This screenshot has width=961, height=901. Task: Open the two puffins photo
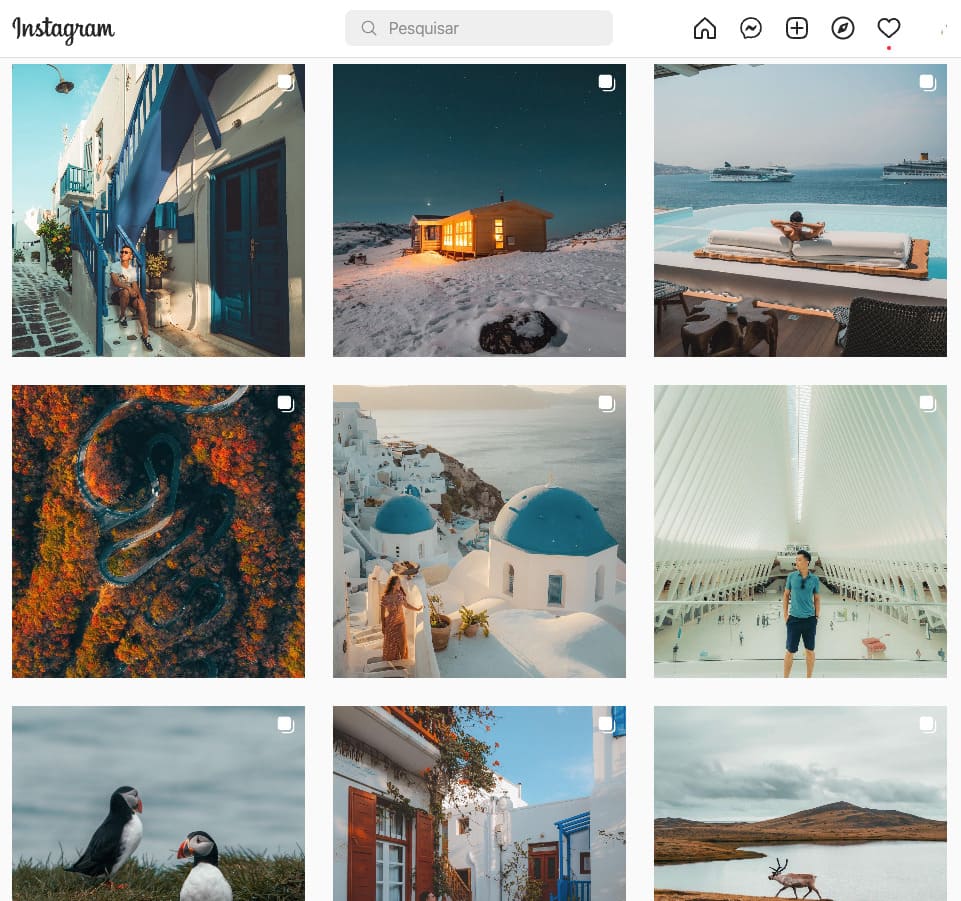[x=158, y=803]
